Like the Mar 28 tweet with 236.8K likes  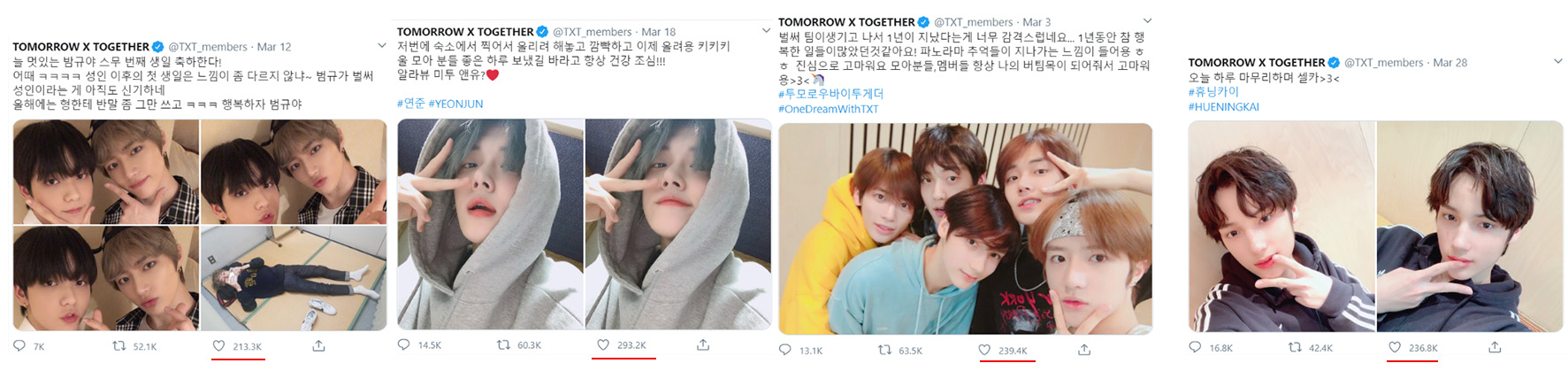1395,347
